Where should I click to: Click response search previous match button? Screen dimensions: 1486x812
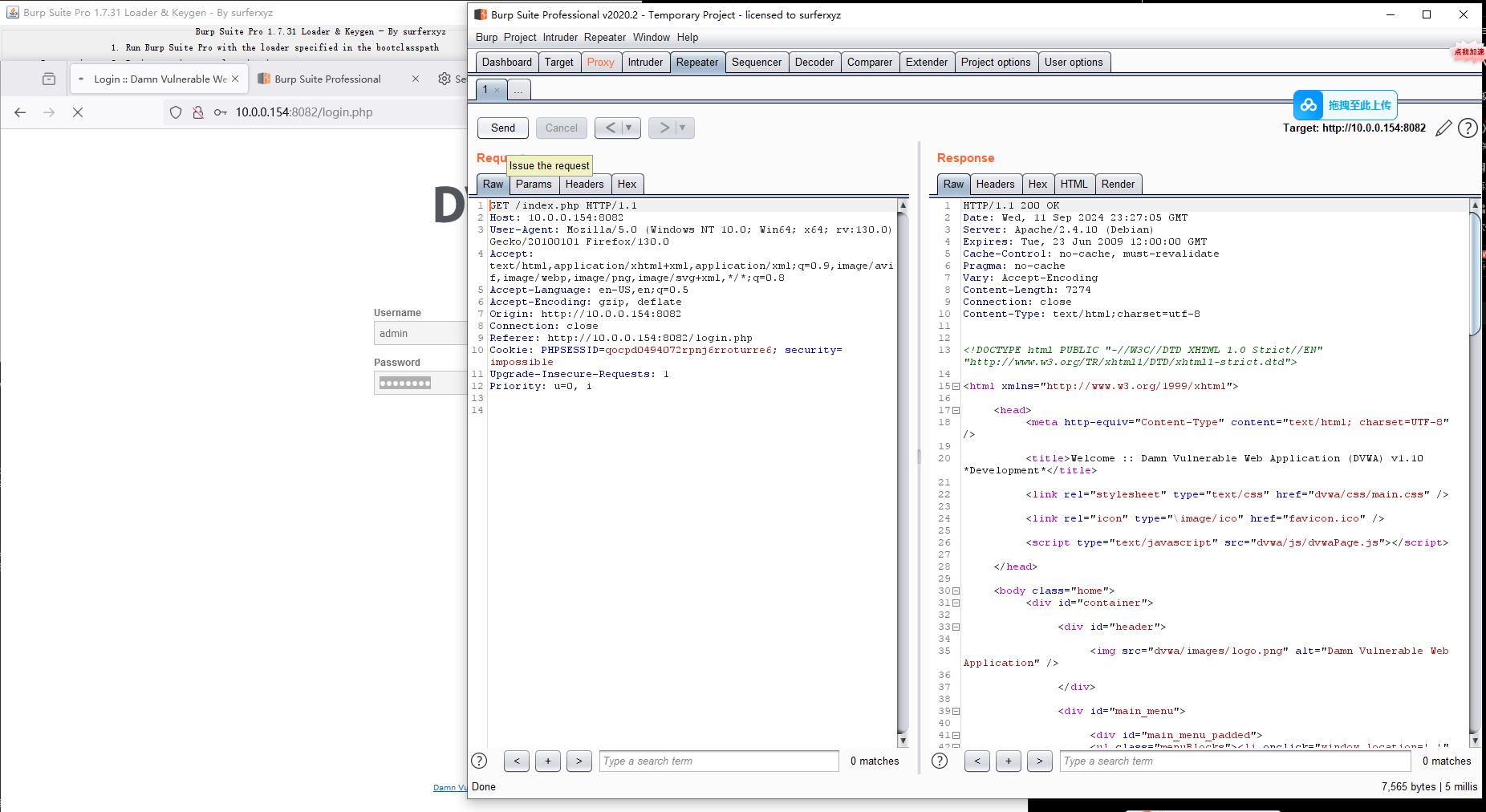[976, 761]
